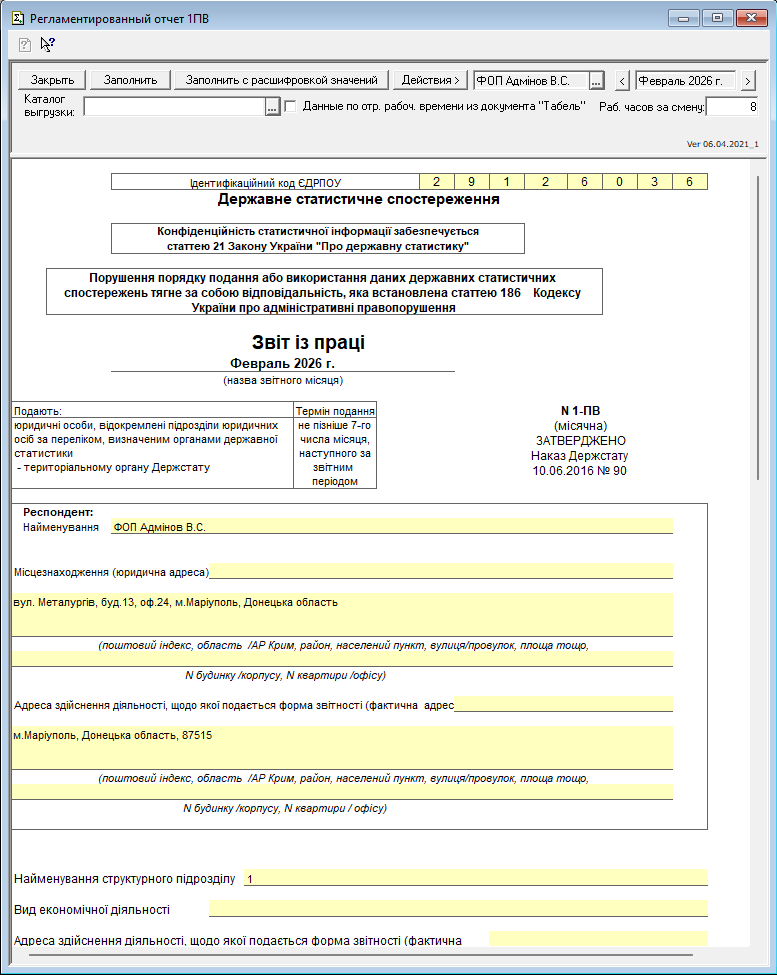Click the Найменування field with ФОП Адмінов
This screenshot has width=777, height=975.
(390, 527)
